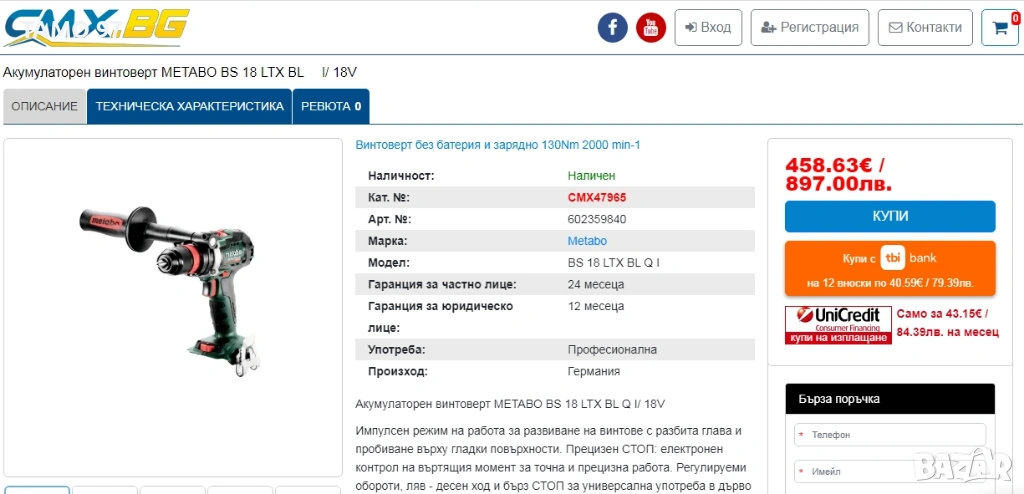1024x494 pixels.
Task: Open the РЕВЮТА reviews tab
Action: coord(331,106)
